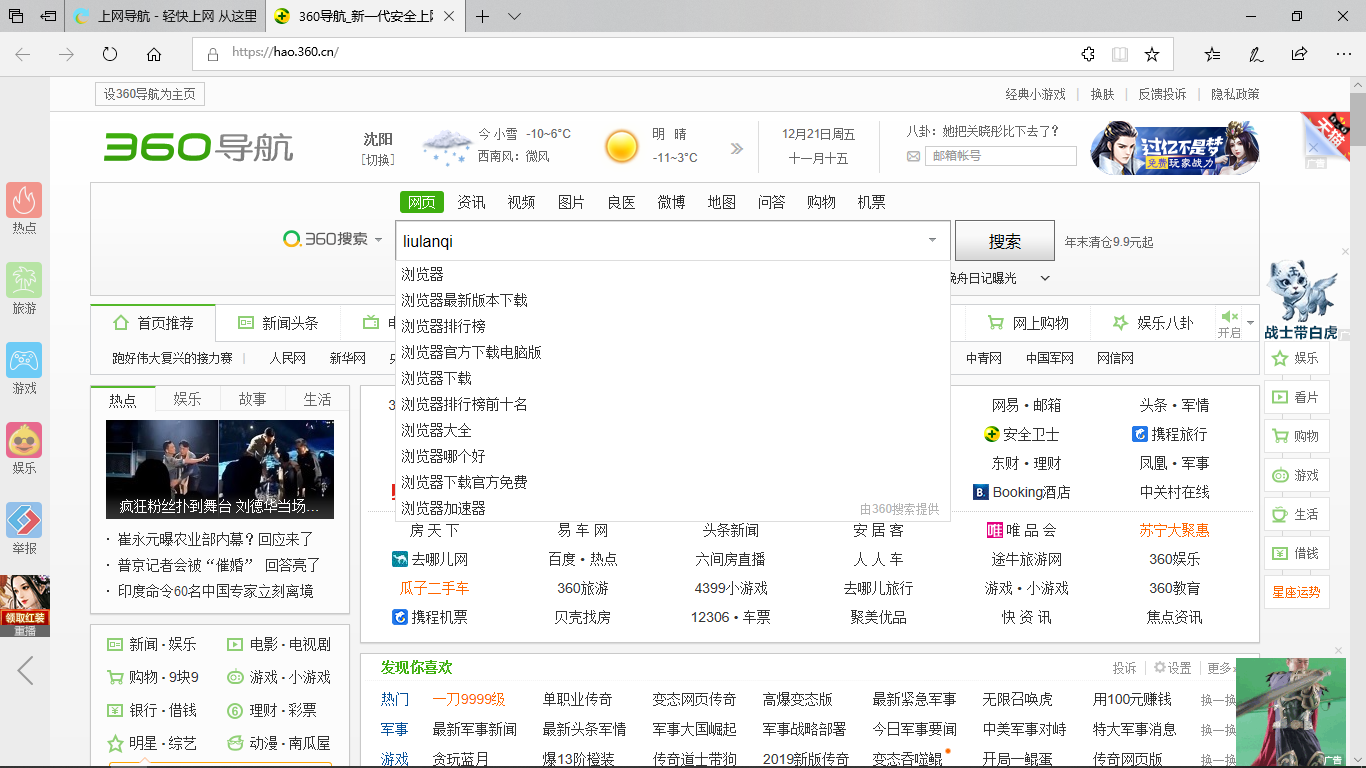Viewport: 1366px width, 768px height.
Task: Select 视频 search tab
Action: (x=521, y=202)
